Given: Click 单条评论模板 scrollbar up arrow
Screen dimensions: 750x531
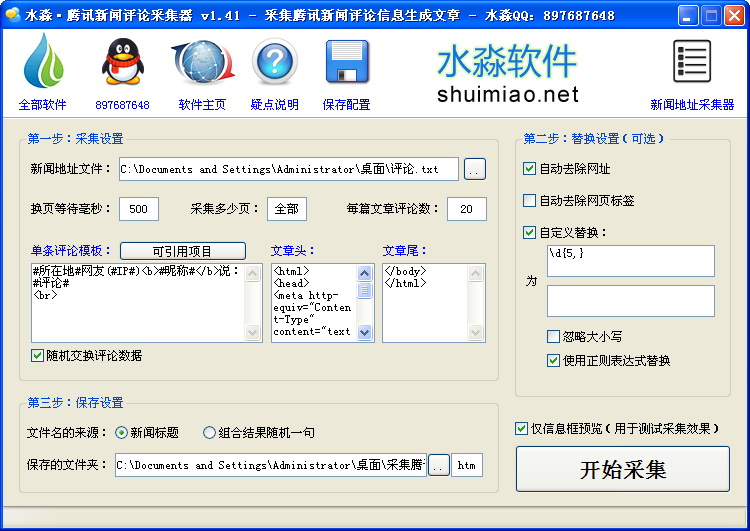Looking at the screenshot, I should [x=253, y=273].
